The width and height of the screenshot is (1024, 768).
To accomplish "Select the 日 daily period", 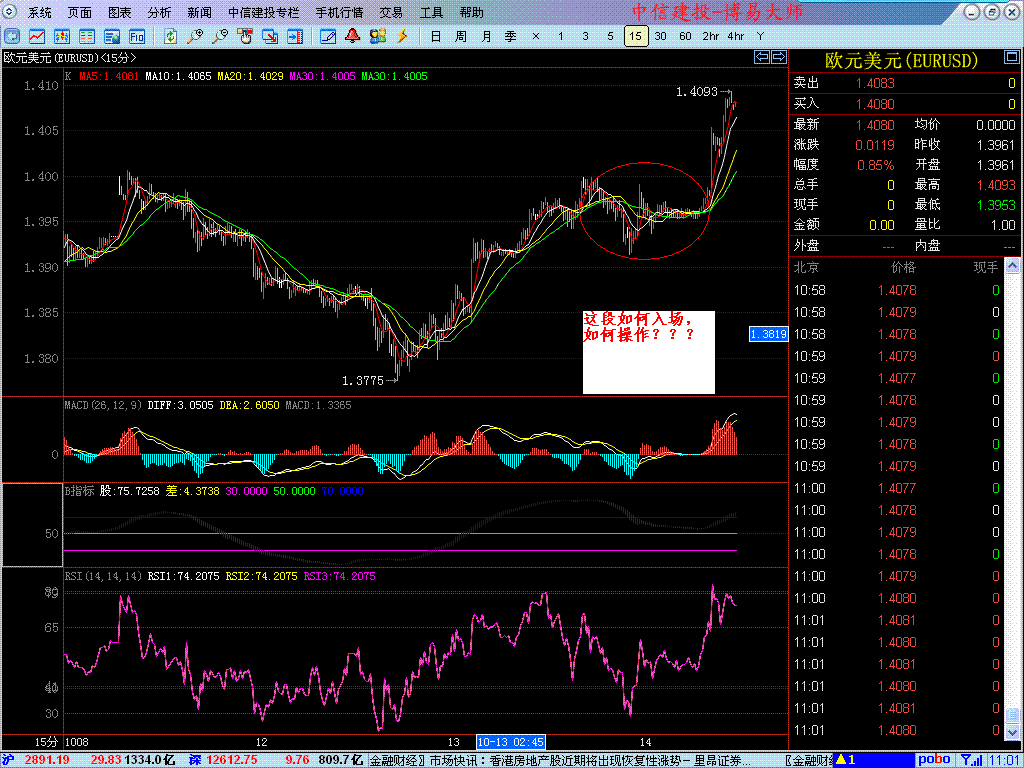I will point(436,37).
